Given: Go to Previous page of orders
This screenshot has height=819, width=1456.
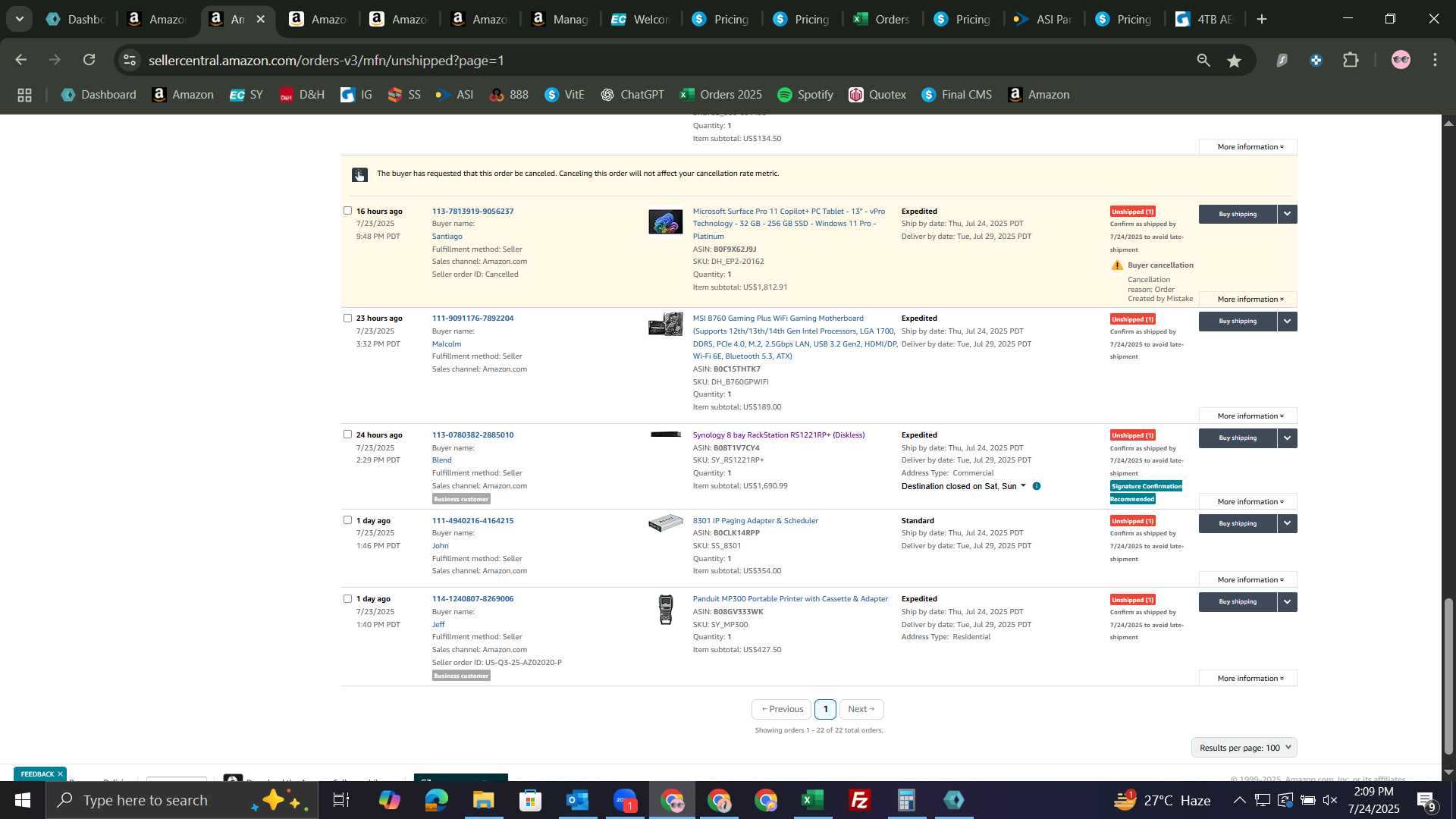Looking at the screenshot, I should pos(782,709).
